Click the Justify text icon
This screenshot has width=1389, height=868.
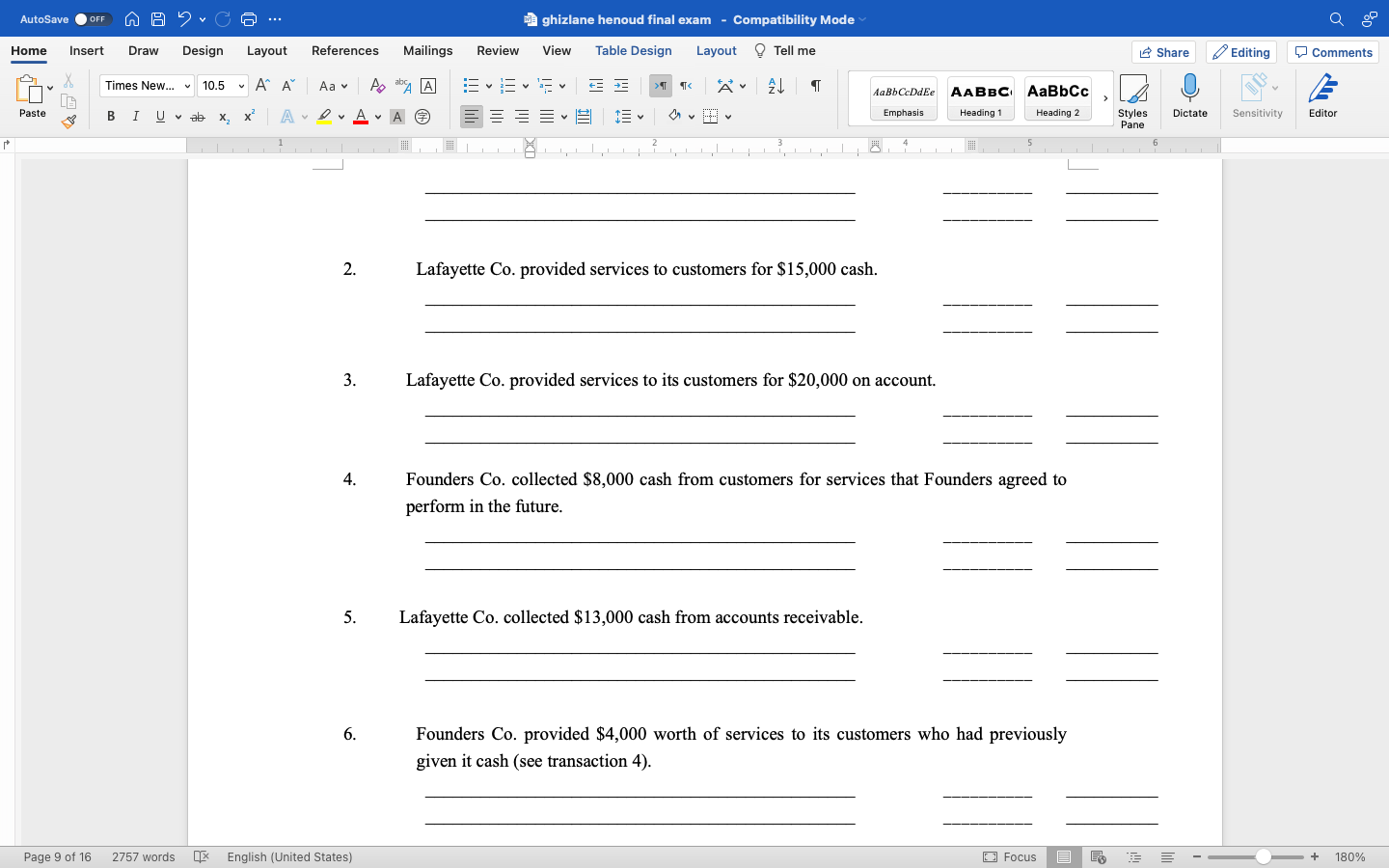(547, 117)
